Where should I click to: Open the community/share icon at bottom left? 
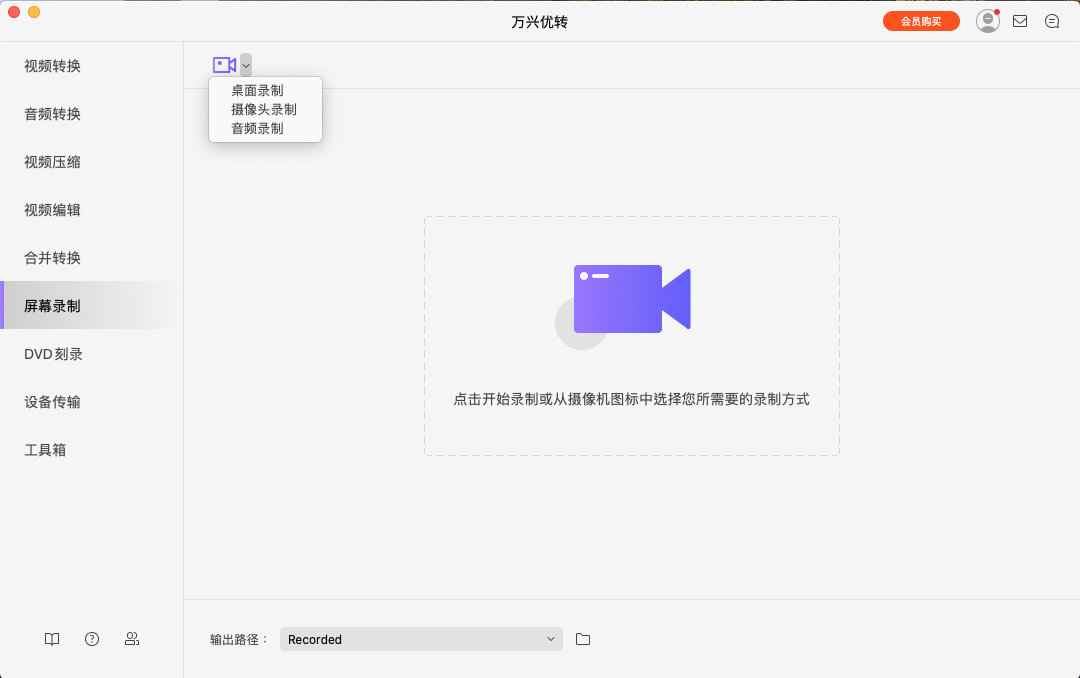coord(131,639)
